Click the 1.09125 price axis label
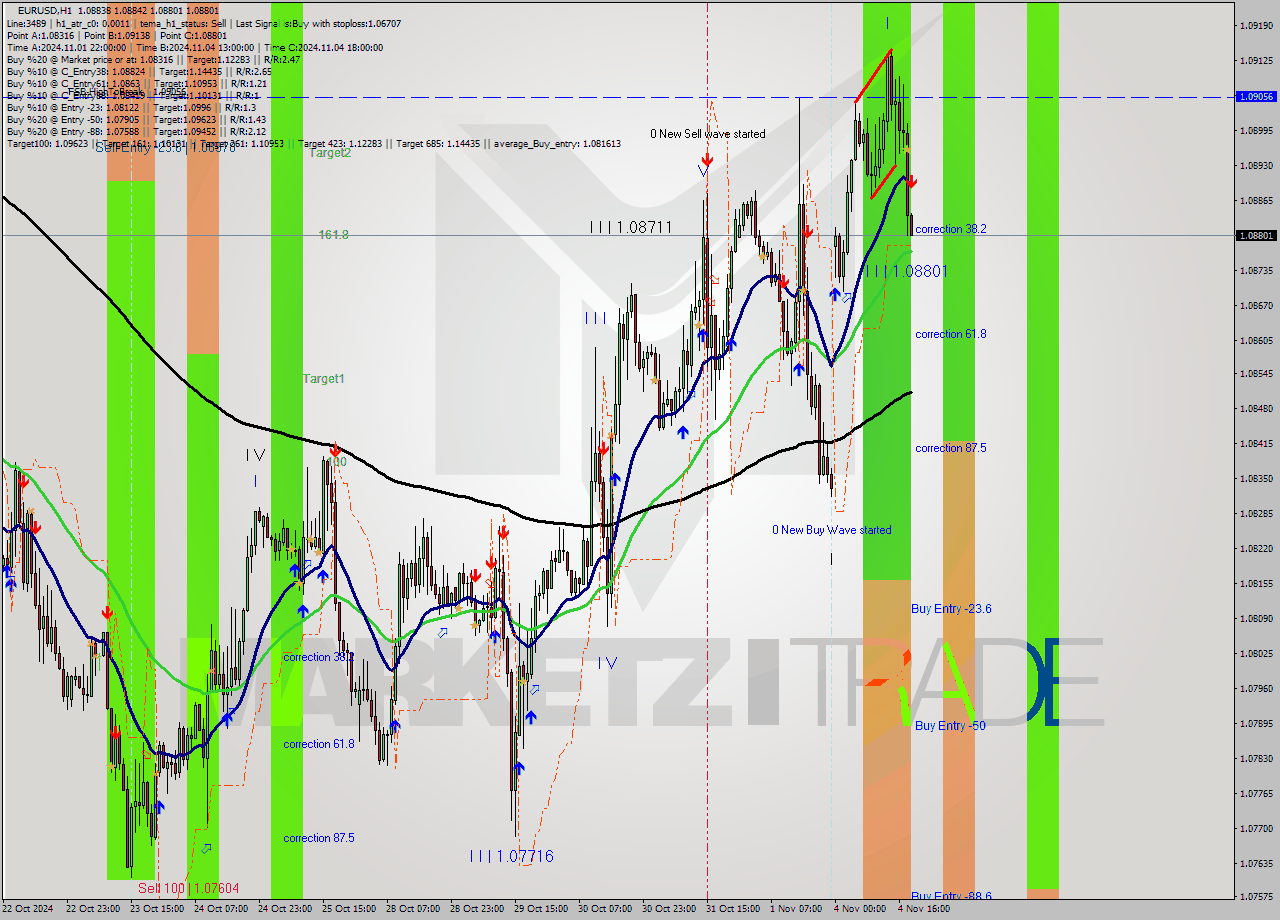 [x=1256, y=60]
